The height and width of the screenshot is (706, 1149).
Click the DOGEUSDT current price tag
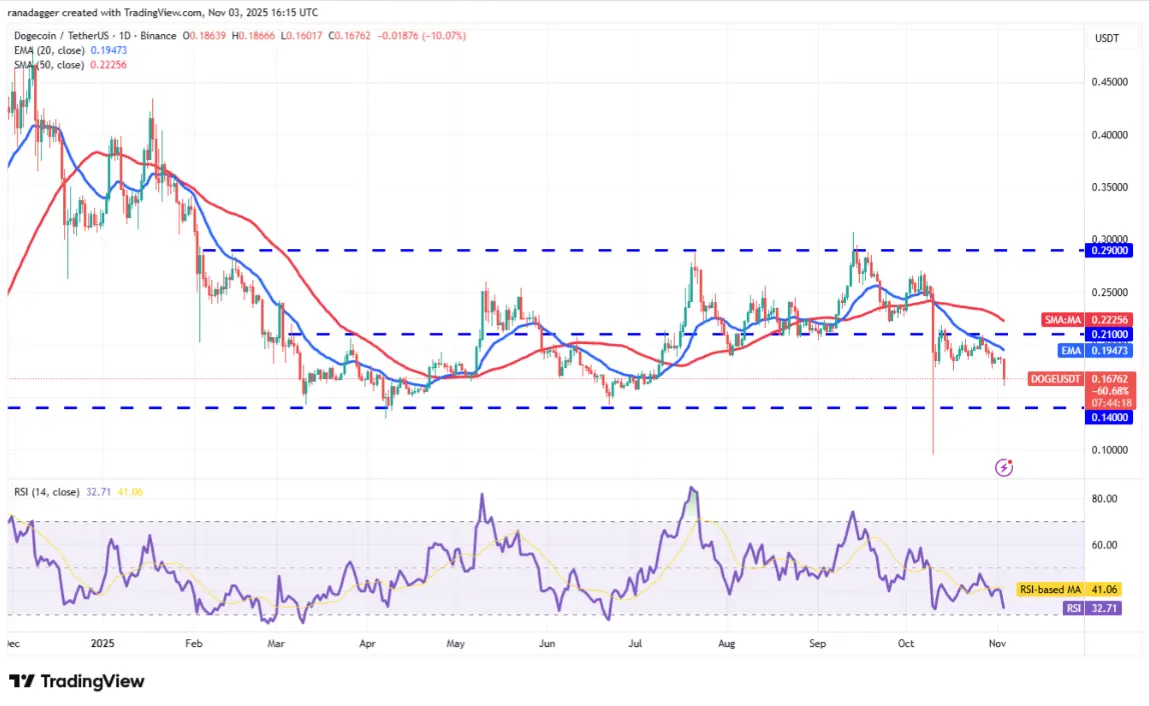[x=1082, y=390]
